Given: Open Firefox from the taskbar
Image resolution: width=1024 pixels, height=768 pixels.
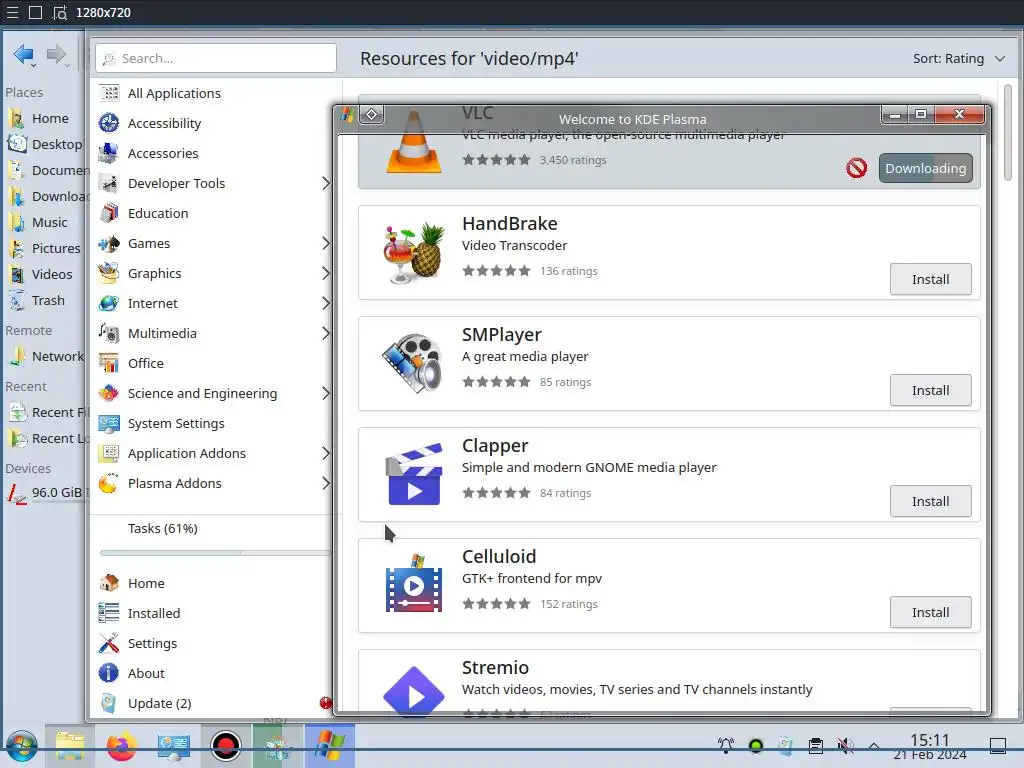Looking at the screenshot, I should [x=121, y=746].
